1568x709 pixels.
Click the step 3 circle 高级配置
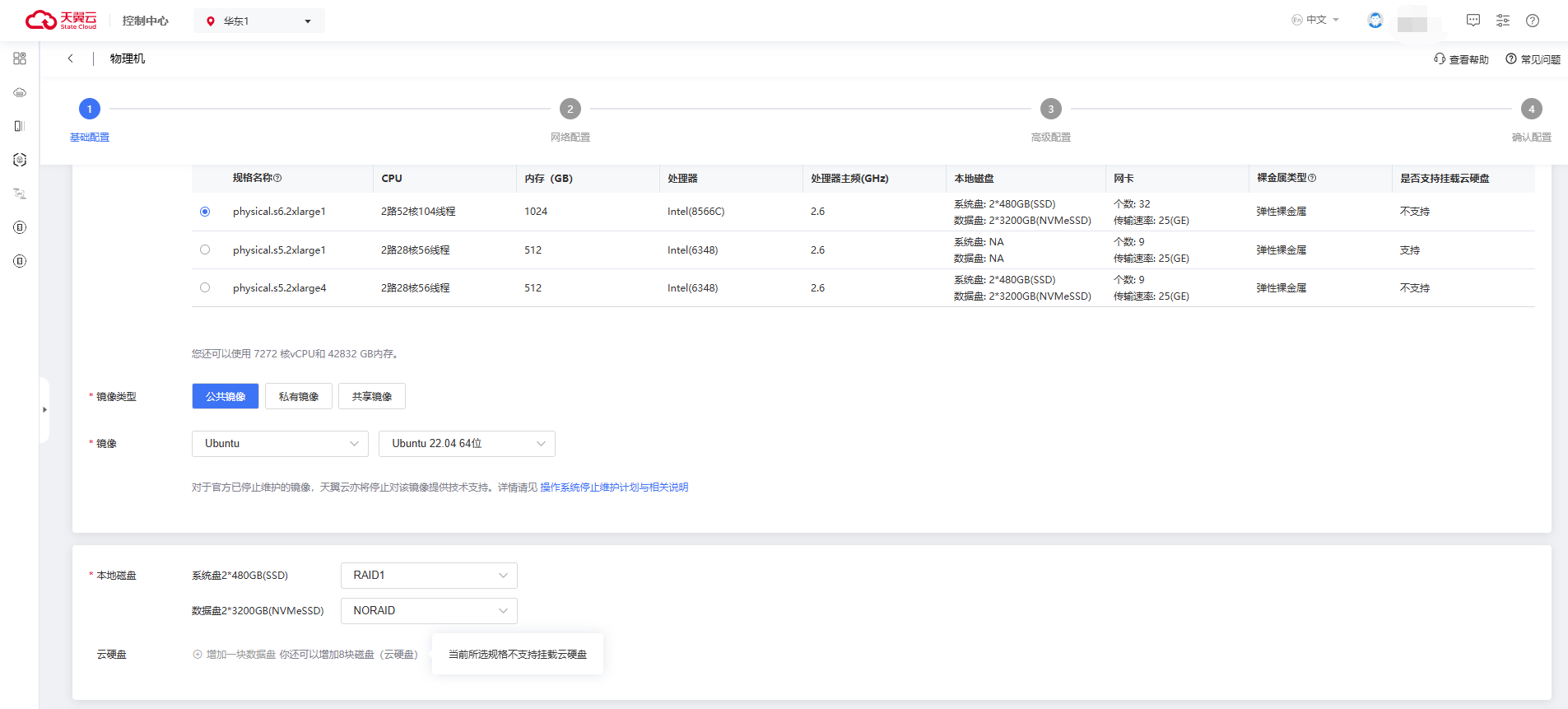(1051, 109)
